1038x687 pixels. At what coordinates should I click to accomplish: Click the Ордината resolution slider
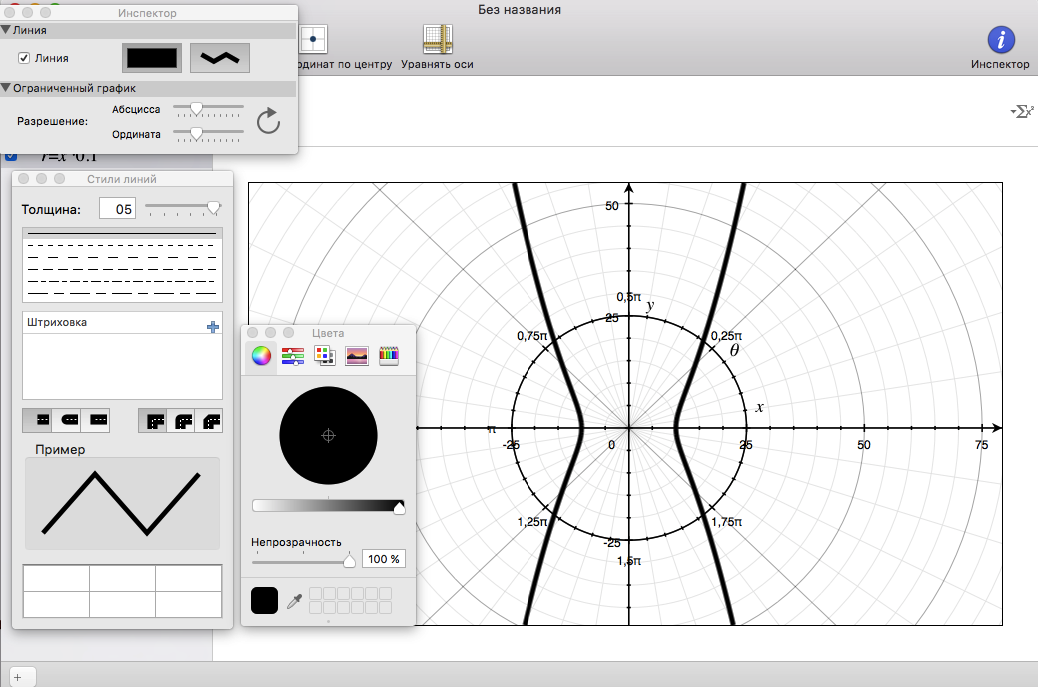click(x=208, y=134)
